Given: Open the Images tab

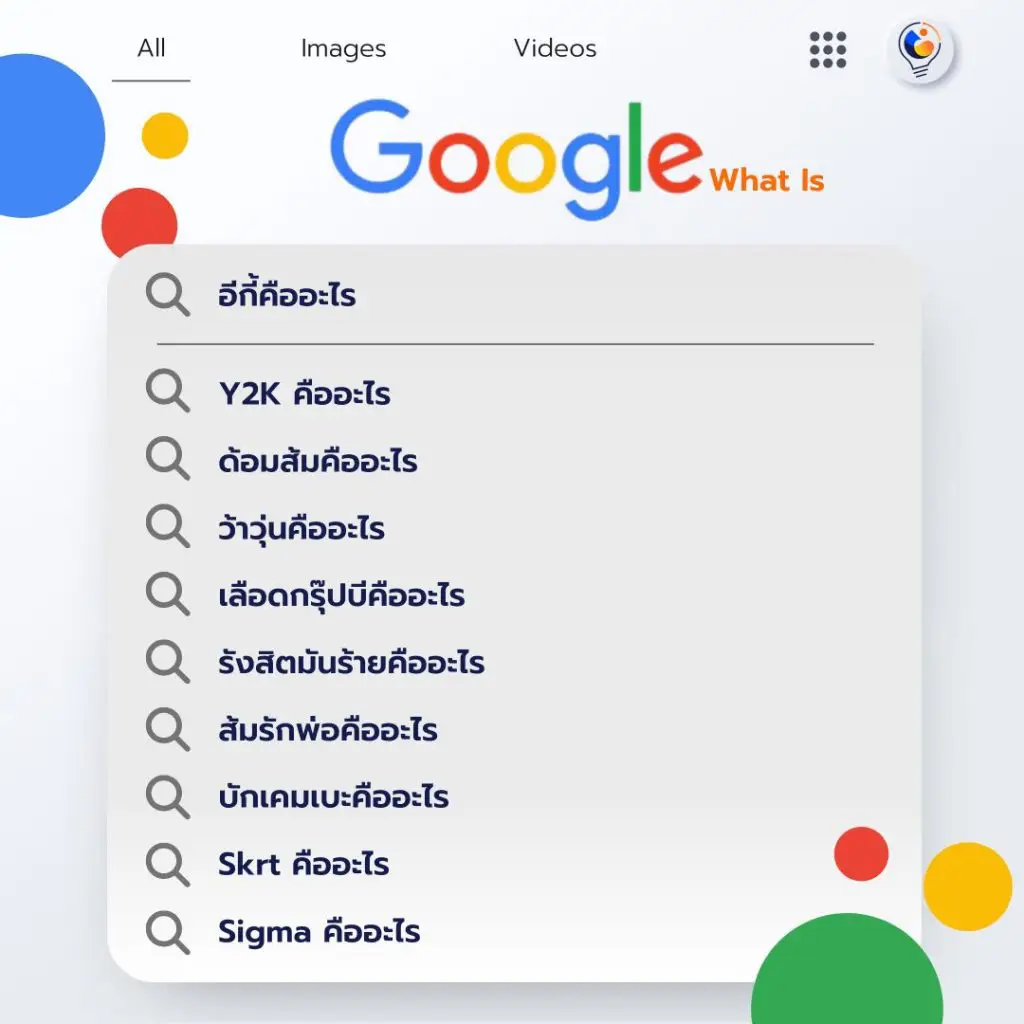Looking at the screenshot, I should click(x=343, y=48).
